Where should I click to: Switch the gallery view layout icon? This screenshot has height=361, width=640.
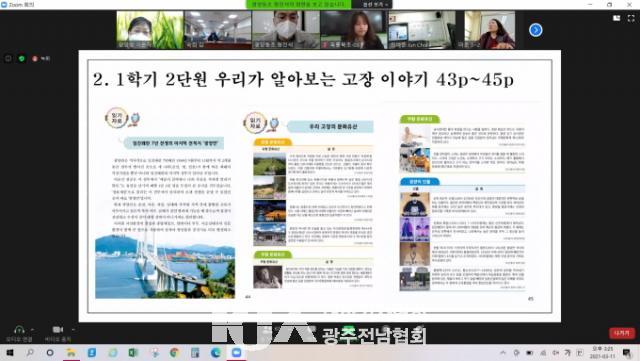[617, 18]
